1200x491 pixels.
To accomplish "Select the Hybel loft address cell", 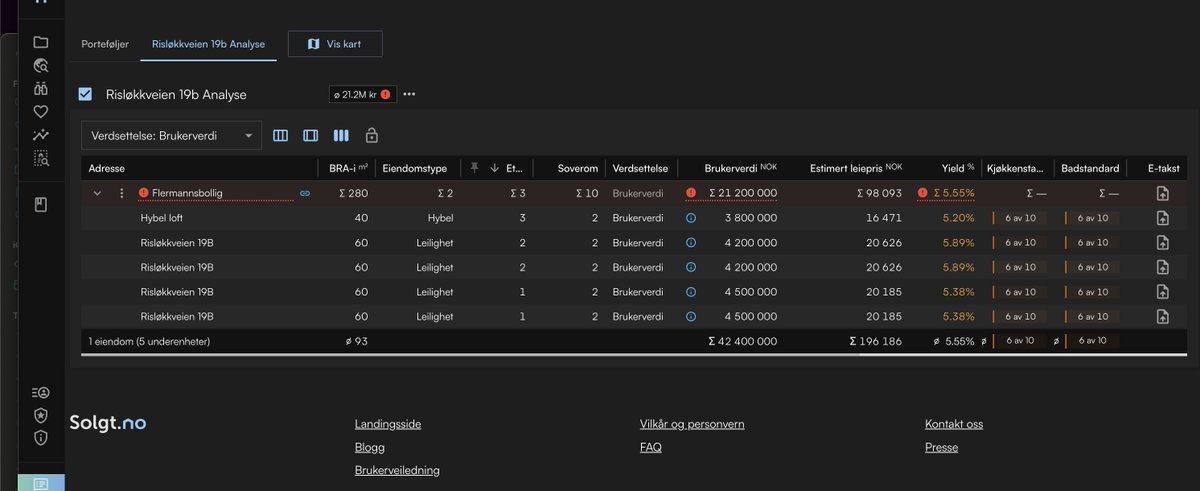I will (162, 217).
